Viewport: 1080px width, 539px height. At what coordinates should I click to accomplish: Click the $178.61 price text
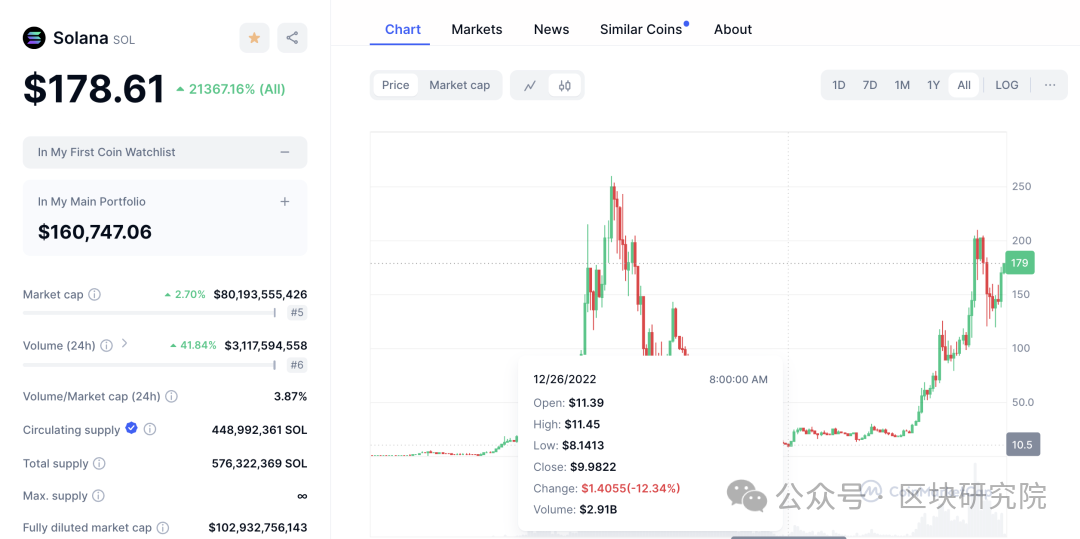click(x=94, y=89)
